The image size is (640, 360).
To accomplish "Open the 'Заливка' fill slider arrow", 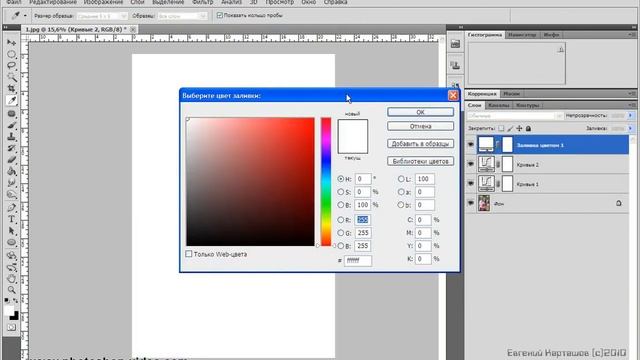I will click(x=630, y=128).
